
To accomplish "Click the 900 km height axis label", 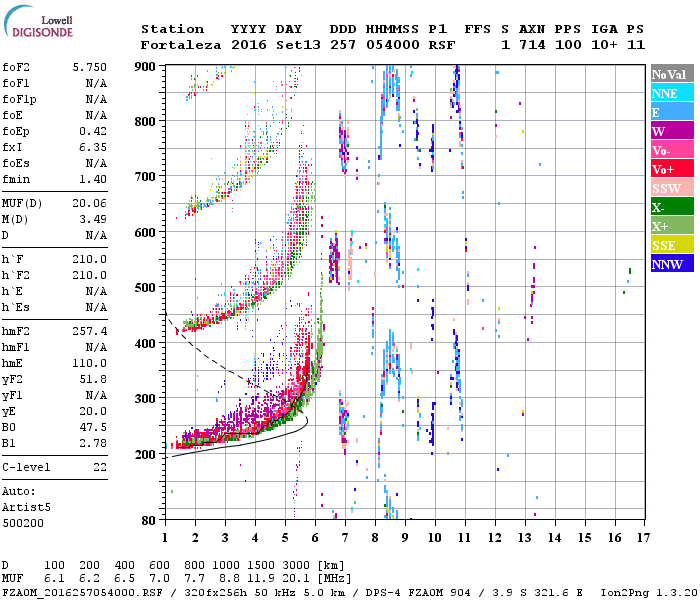I will pyautogui.click(x=145, y=67).
